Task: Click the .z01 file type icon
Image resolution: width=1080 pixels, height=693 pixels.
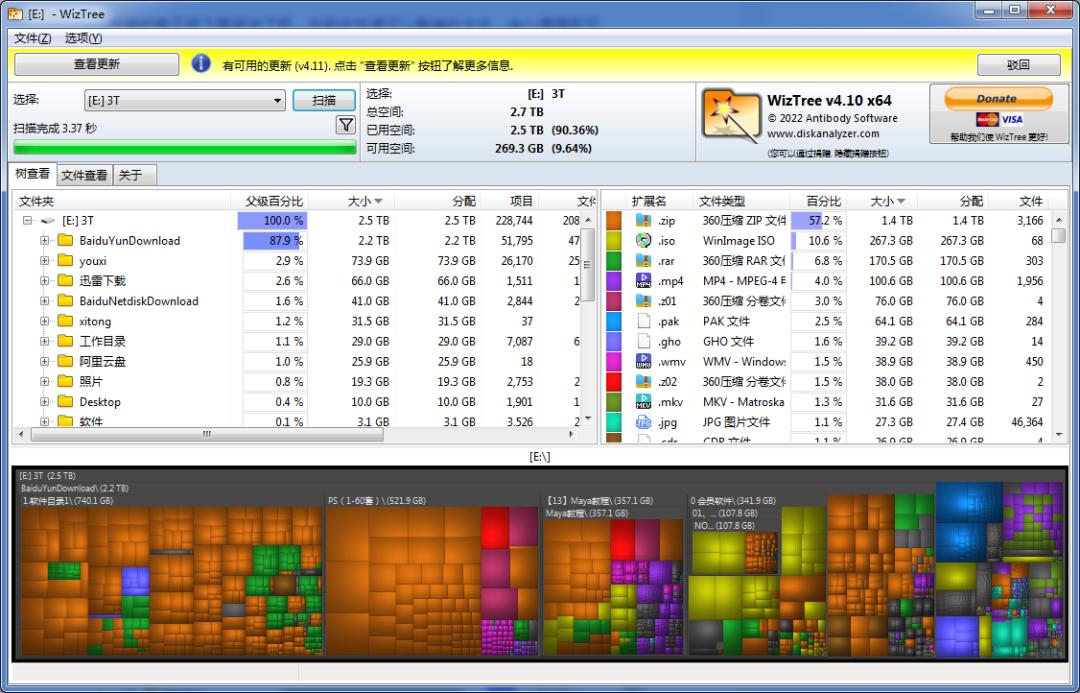Action: coord(643,301)
